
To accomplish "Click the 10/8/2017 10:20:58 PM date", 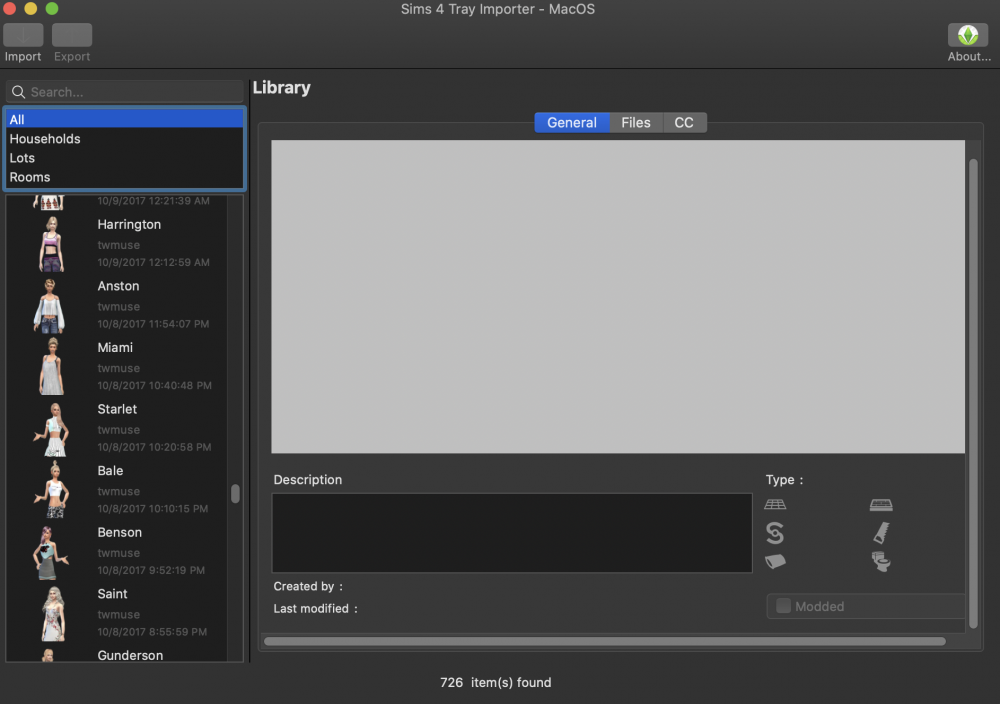I will (154, 447).
